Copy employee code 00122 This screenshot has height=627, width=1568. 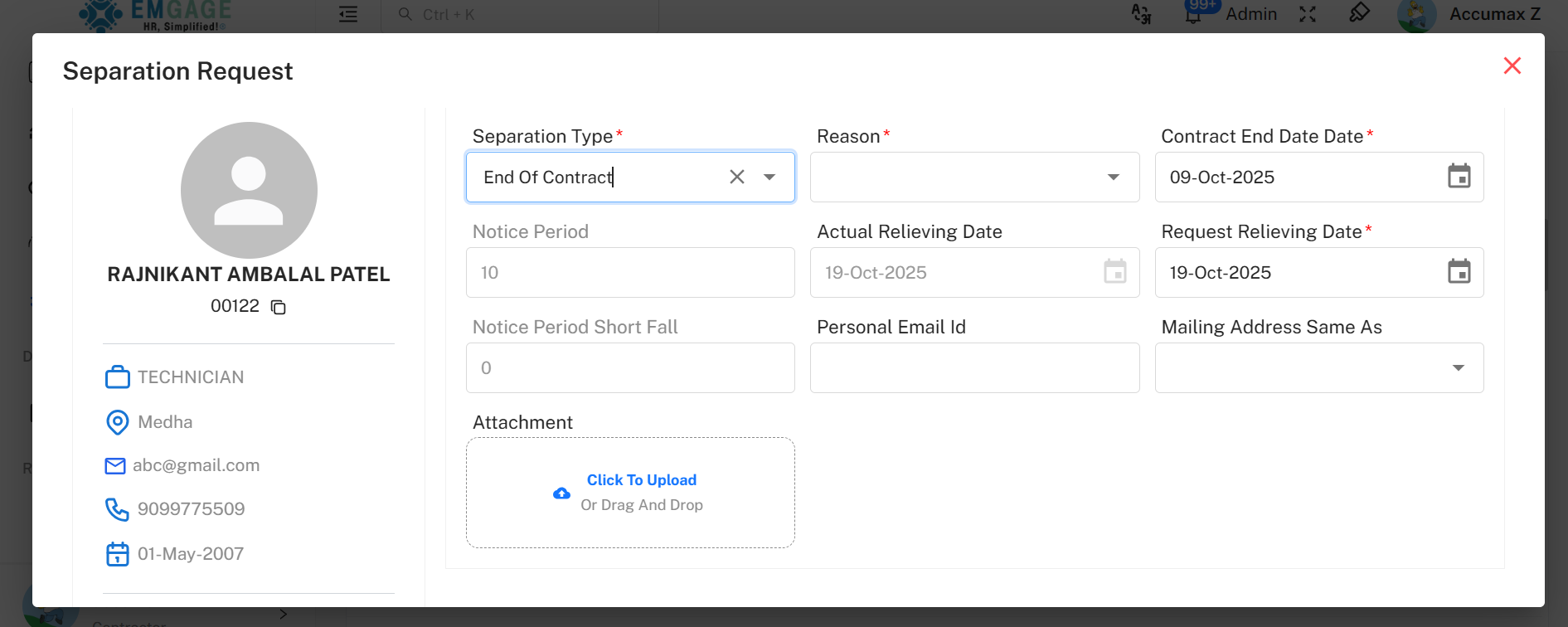(279, 308)
